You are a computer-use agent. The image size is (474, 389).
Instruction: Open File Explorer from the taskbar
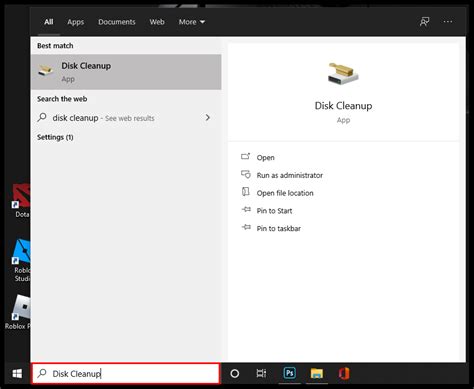[x=317, y=373]
